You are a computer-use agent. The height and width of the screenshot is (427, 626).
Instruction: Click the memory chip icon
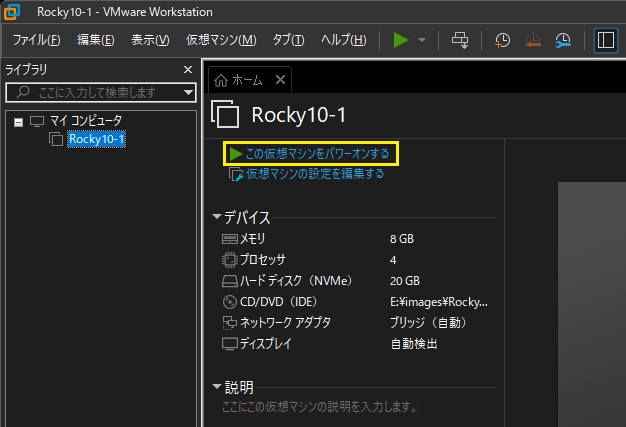point(230,239)
